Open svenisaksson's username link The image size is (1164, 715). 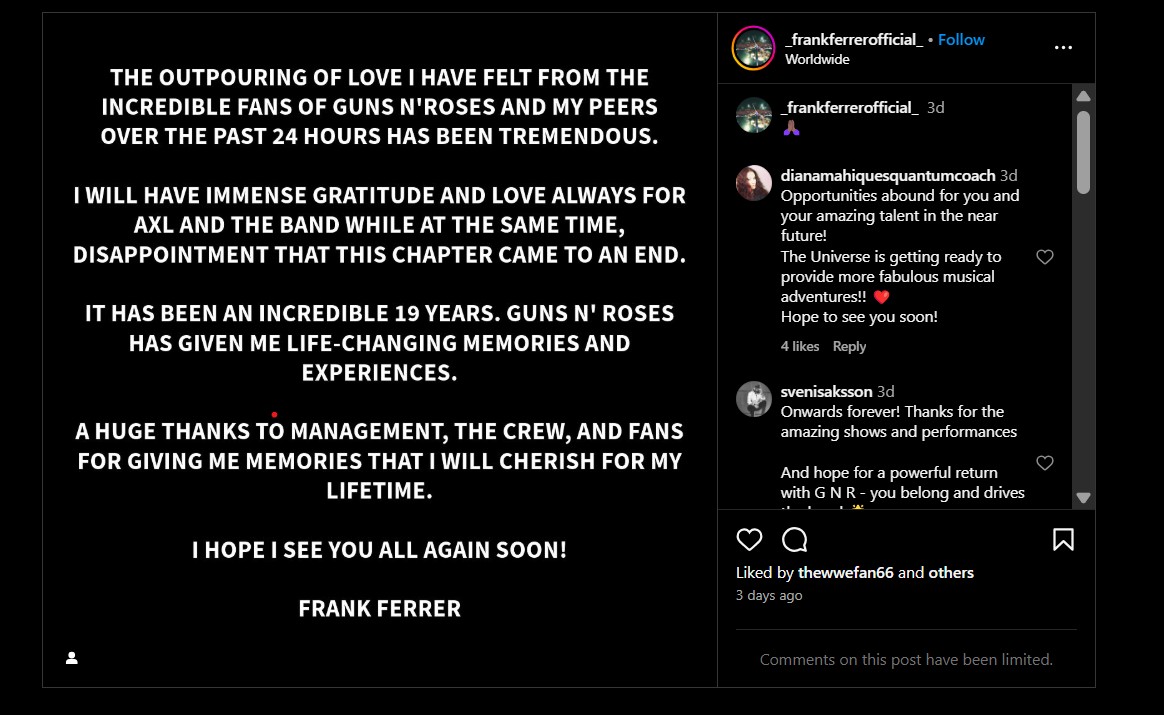[x=826, y=391]
